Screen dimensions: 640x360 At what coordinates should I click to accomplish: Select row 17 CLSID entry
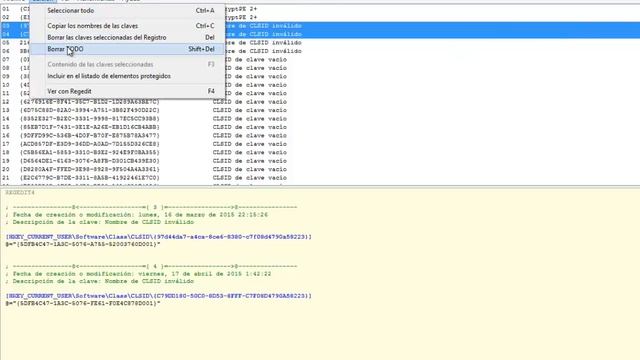coord(320,144)
